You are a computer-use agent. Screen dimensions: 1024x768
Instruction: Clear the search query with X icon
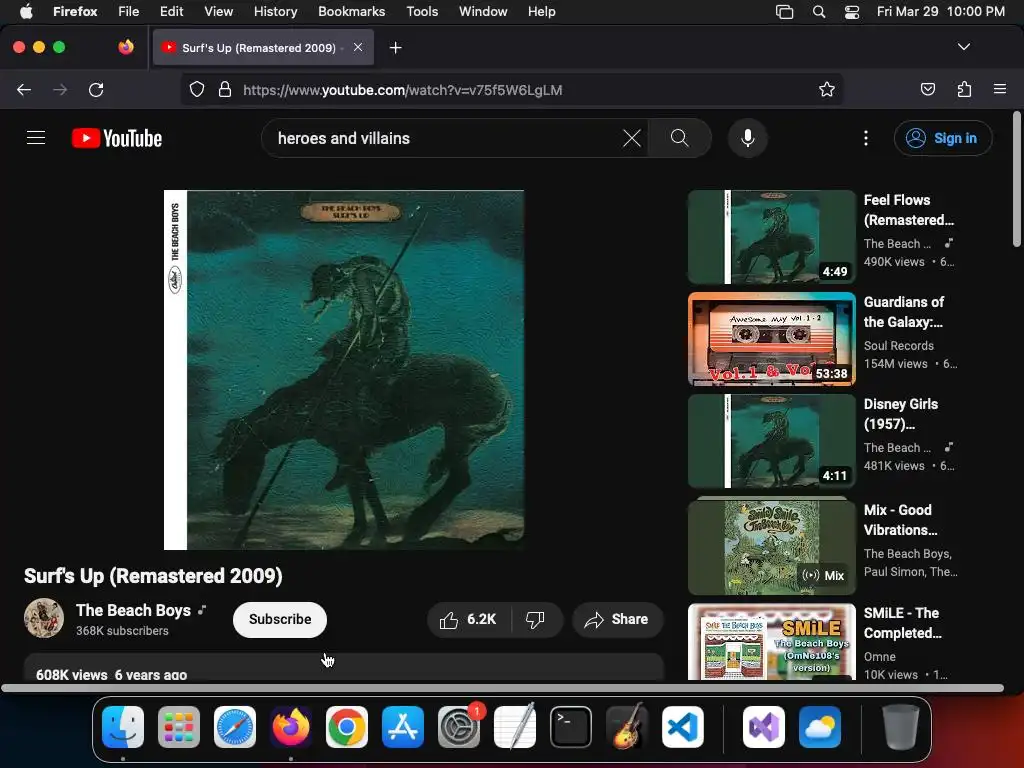pos(632,138)
